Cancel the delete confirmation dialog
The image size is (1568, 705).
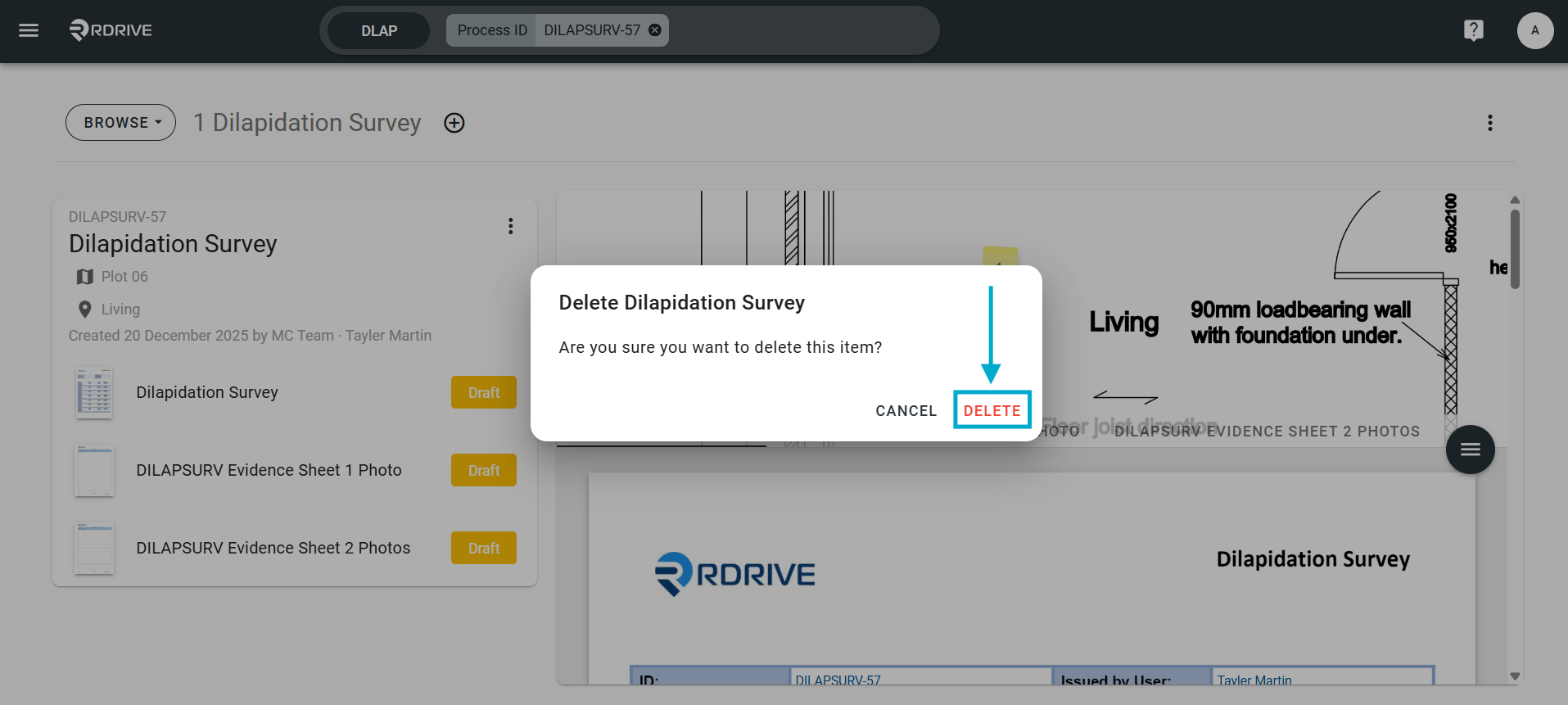906,410
